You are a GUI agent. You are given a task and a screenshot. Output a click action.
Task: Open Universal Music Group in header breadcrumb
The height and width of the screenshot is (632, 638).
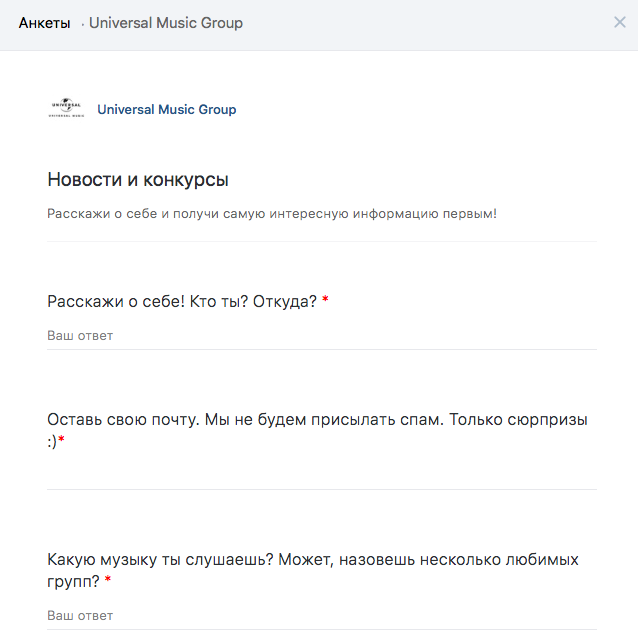click(x=166, y=23)
